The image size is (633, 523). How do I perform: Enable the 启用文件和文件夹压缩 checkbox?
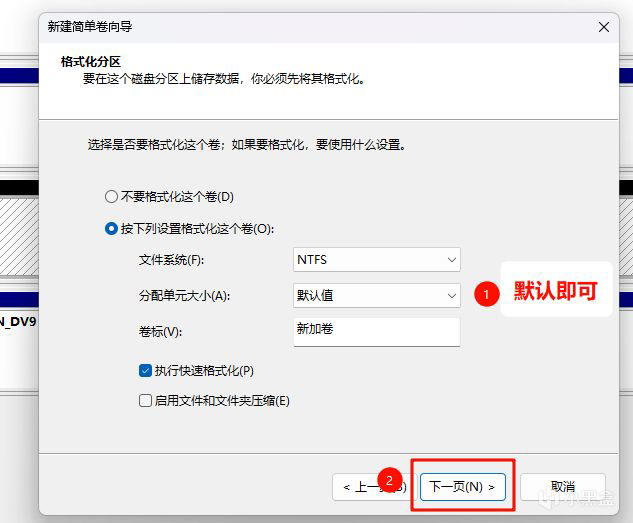145,401
